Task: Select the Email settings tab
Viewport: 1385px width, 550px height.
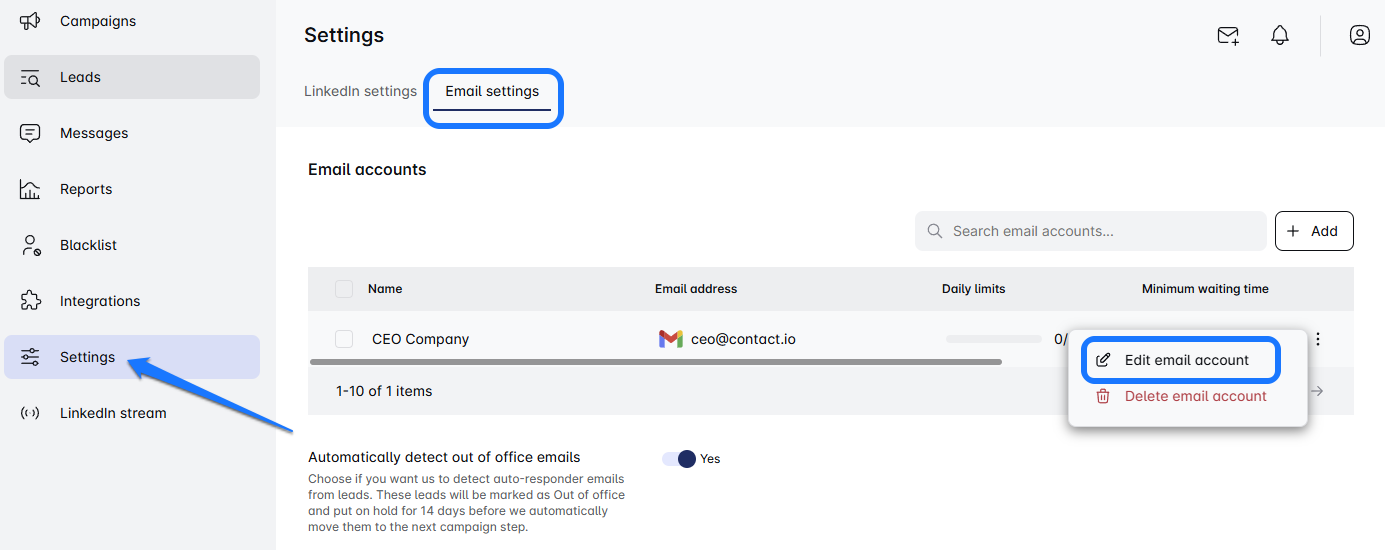Action: click(492, 91)
